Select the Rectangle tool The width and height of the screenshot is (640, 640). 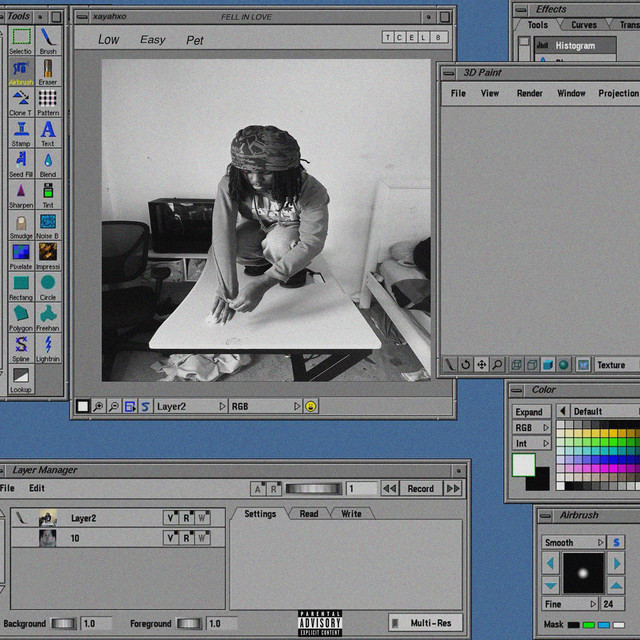pyautogui.click(x=21, y=287)
